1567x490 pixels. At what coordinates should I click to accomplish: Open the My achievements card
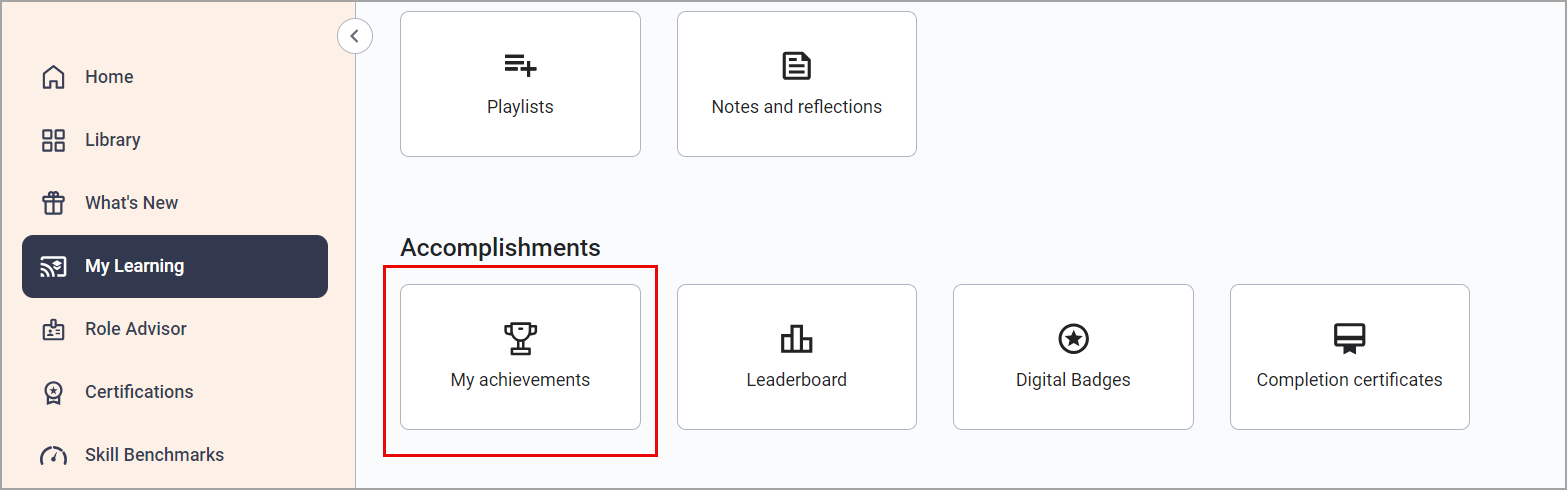point(520,357)
